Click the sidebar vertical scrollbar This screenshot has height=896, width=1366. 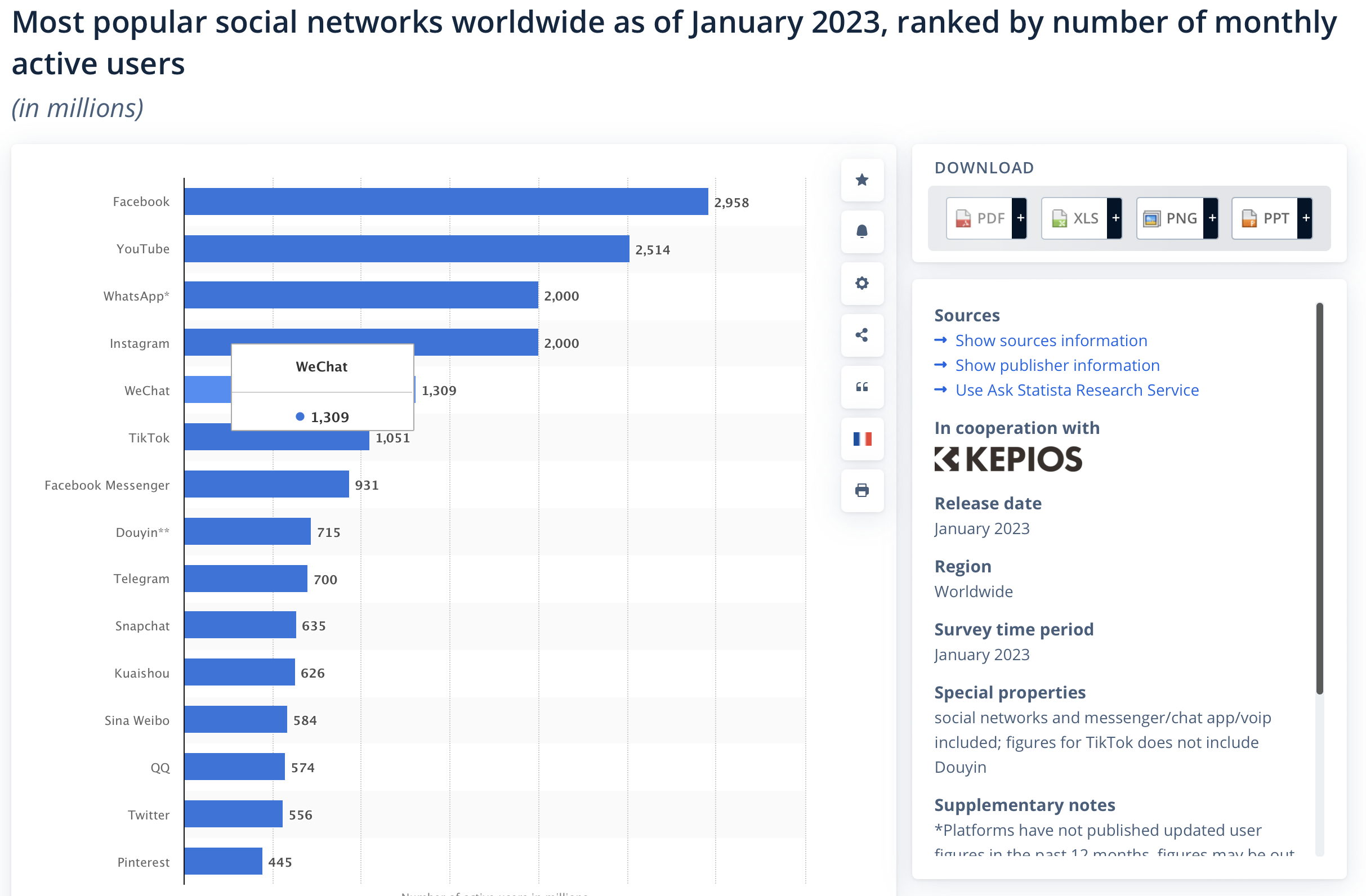1319,498
